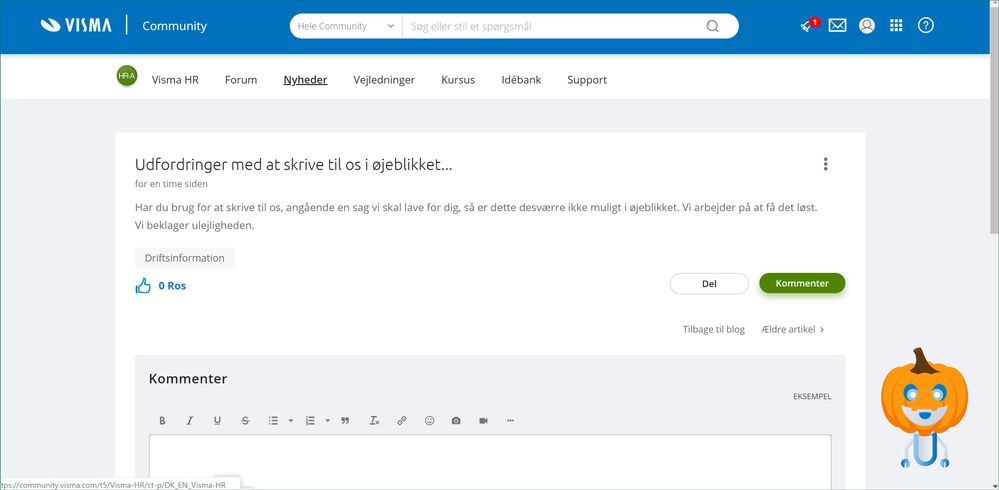Open the Support tab
The height and width of the screenshot is (490, 999).
587,80
